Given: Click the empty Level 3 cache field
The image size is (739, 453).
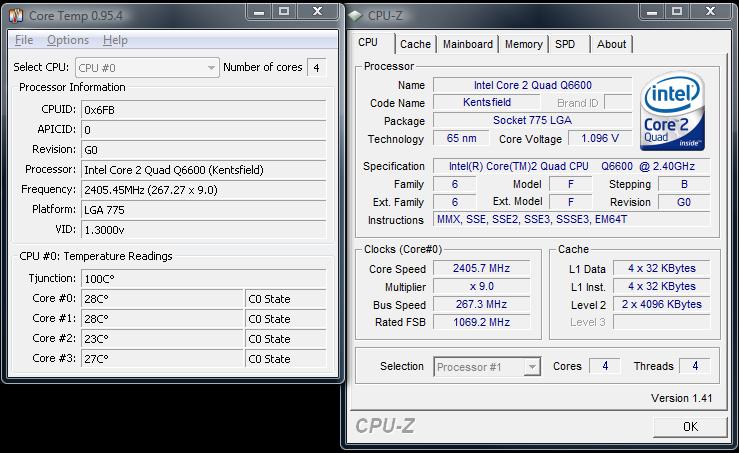Looking at the screenshot, I should (x=662, y=322).
